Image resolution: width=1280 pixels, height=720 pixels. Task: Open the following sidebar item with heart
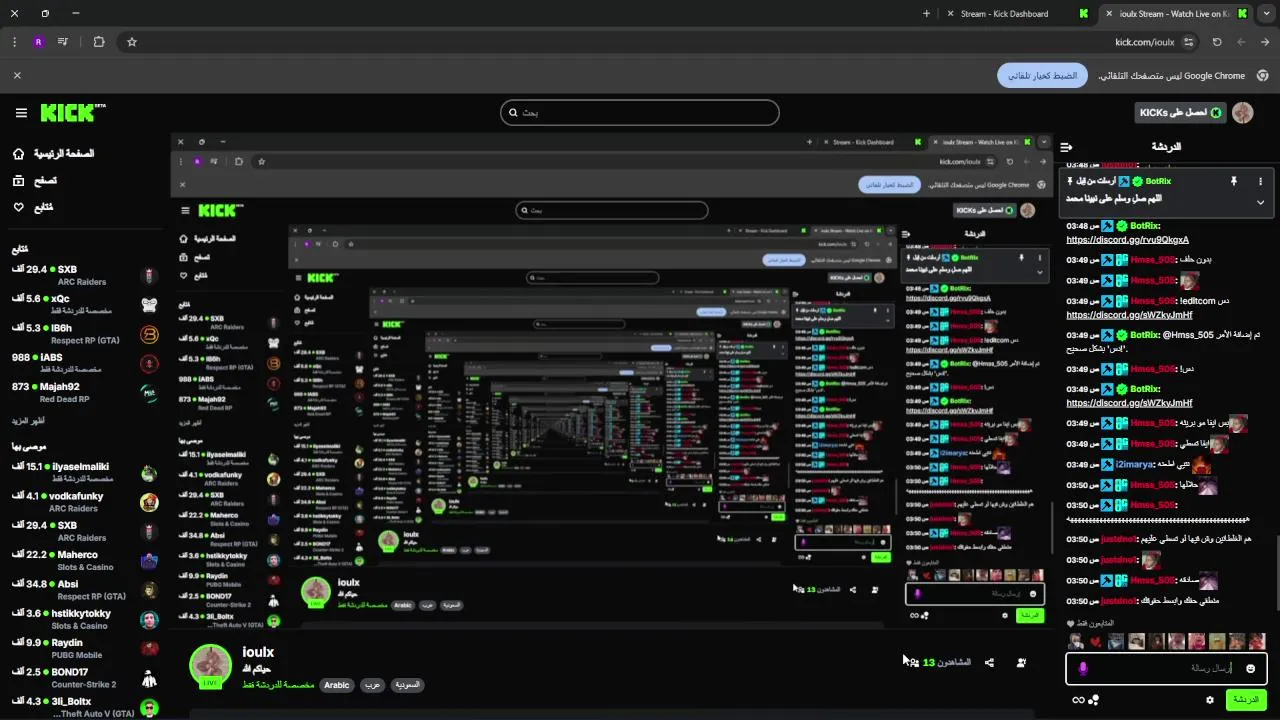coord(33,207)
